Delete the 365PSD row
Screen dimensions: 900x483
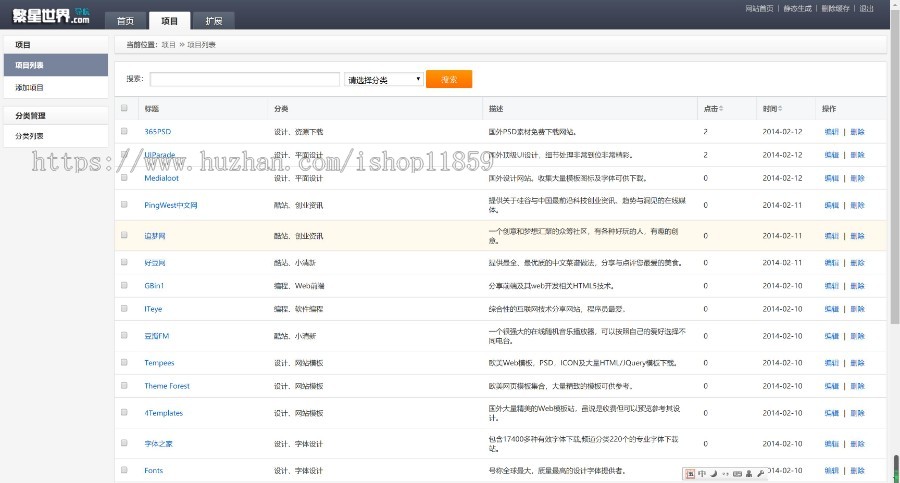pos(857,132)
